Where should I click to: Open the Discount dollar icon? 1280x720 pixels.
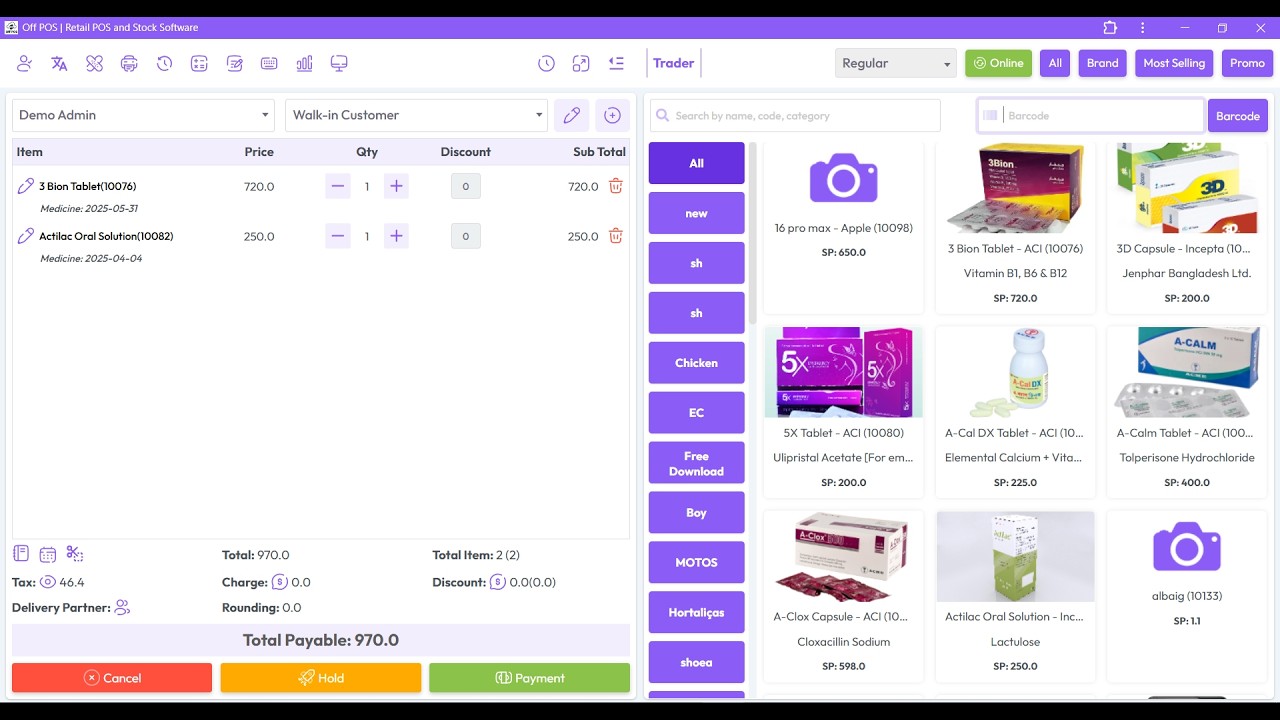point(498,582)
